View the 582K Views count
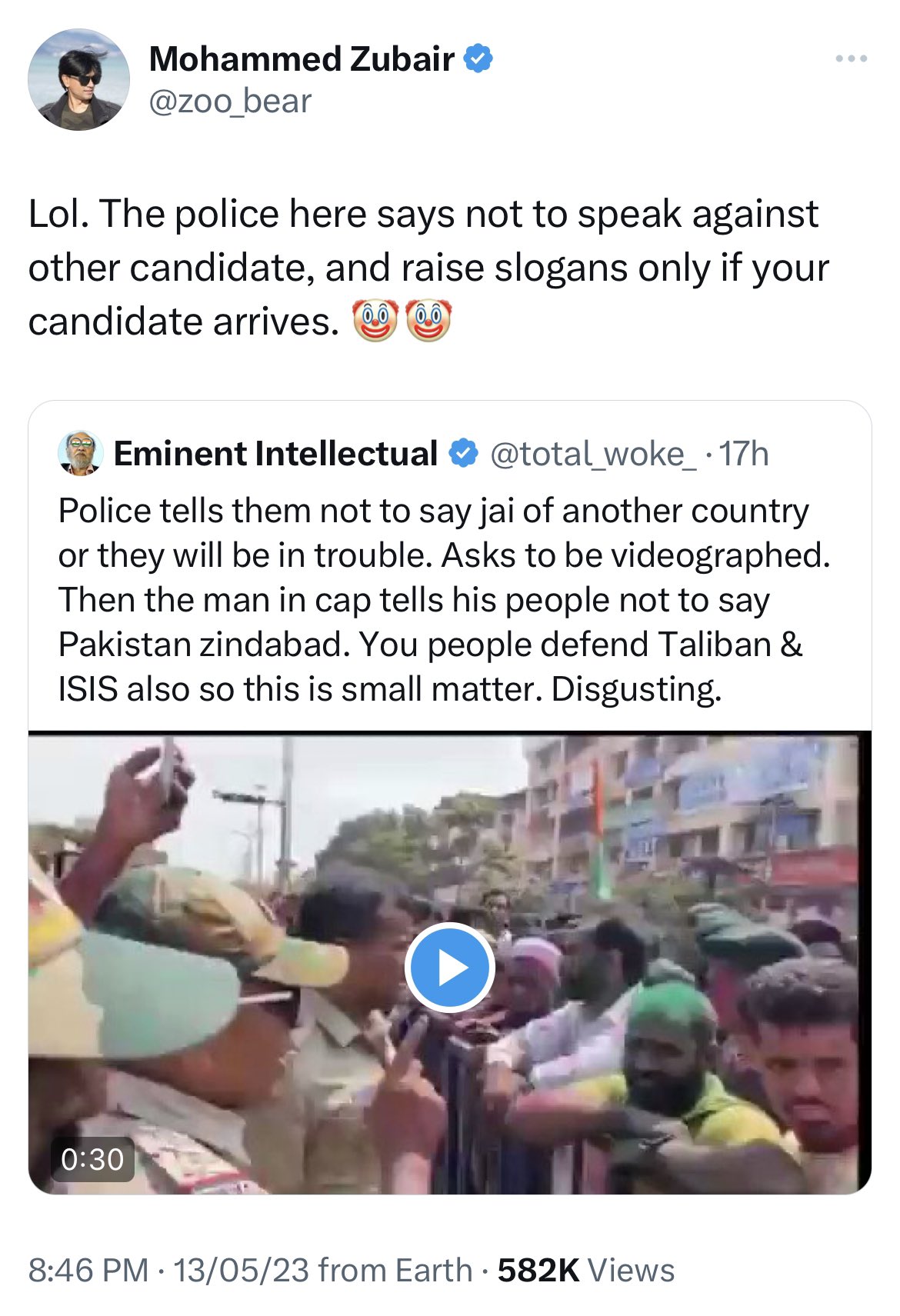900x1316 pixels. pos(585,1270)
